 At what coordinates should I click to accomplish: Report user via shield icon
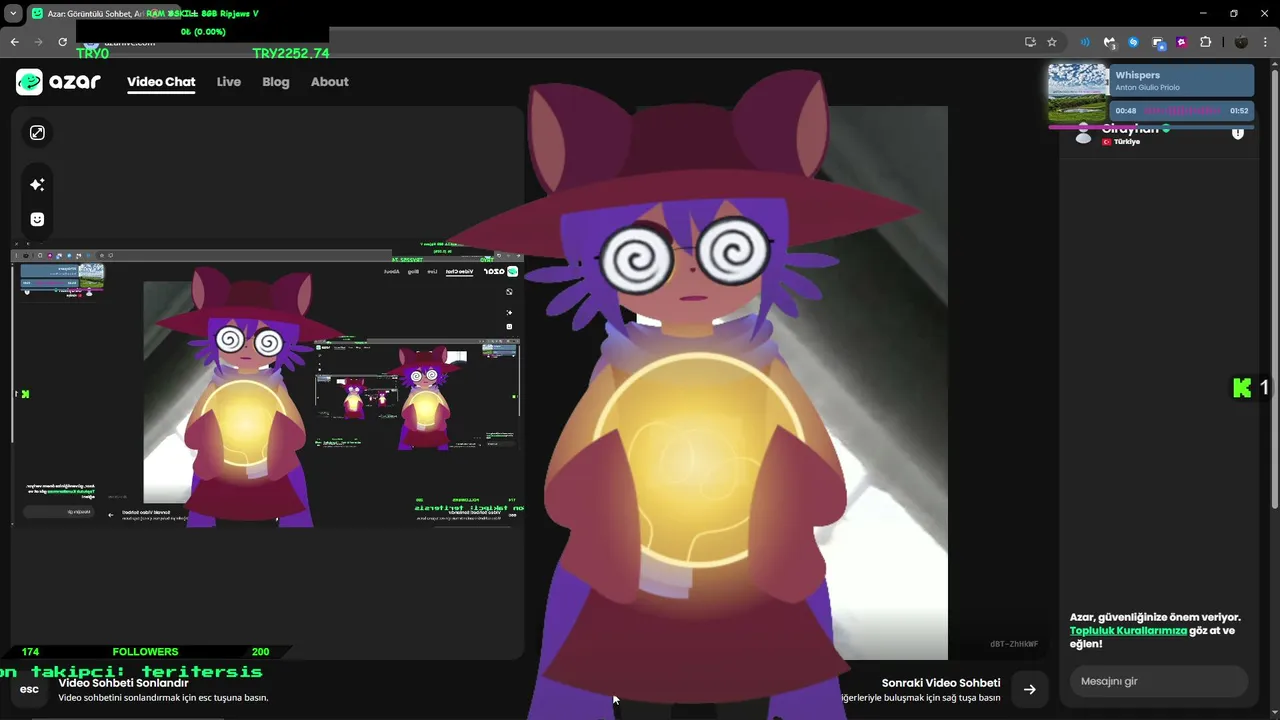click(1238, 133)
